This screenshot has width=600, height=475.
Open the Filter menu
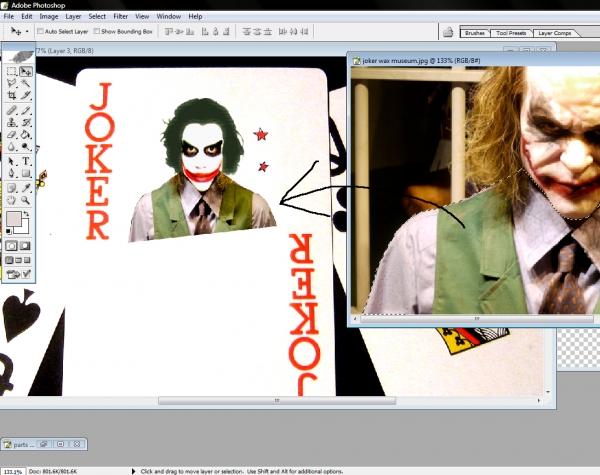click(x=121, y=16)
